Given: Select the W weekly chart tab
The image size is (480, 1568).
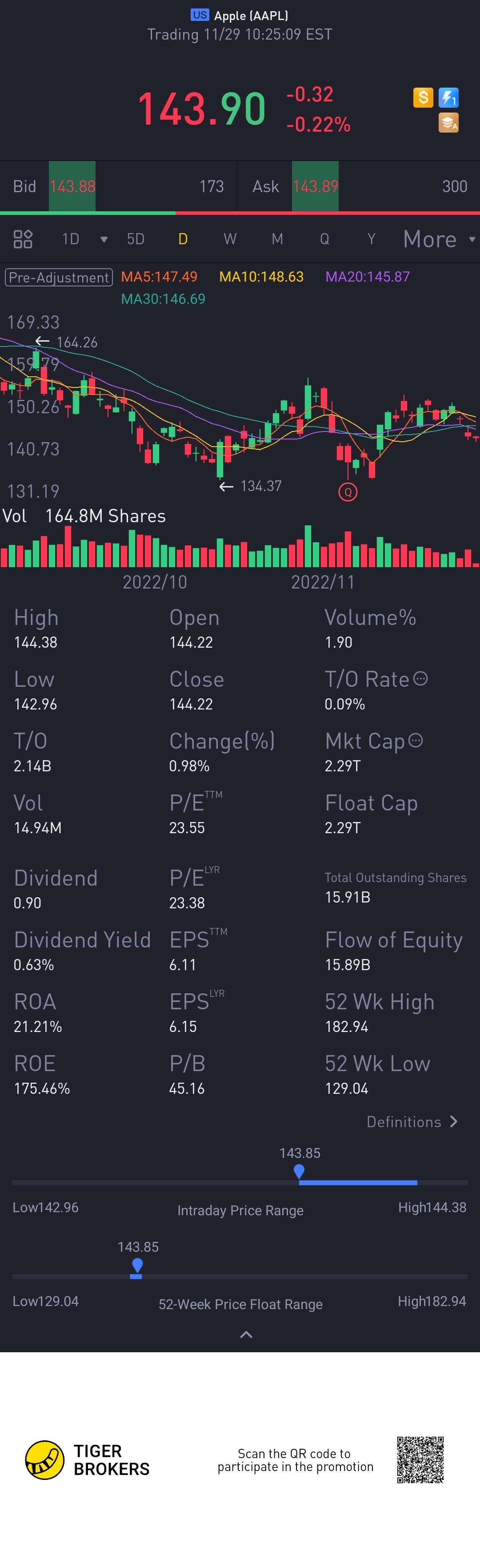Looking at the screenshot, I should [x=230, y=239].
